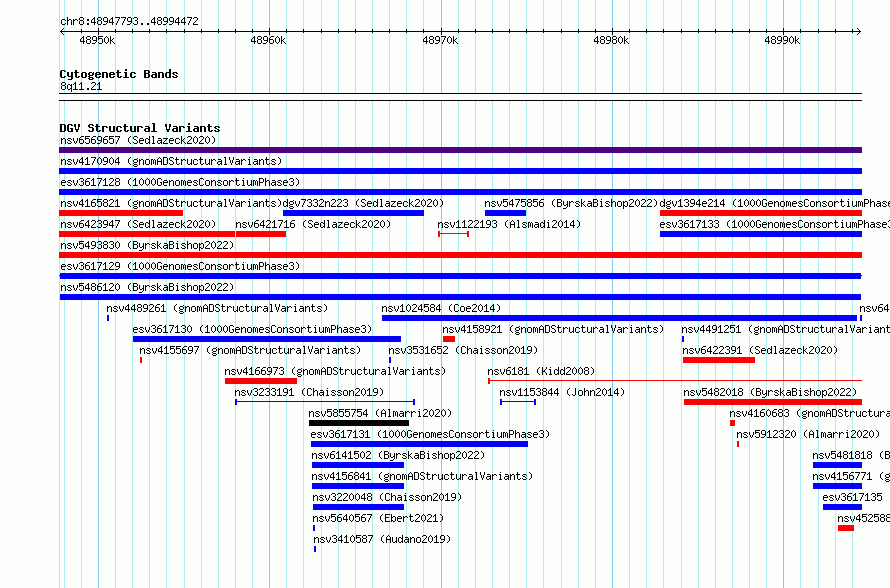Click the red nsv4165821 variant bar
The height and width of the screenshot is (588, 890).
pos(121,213)
